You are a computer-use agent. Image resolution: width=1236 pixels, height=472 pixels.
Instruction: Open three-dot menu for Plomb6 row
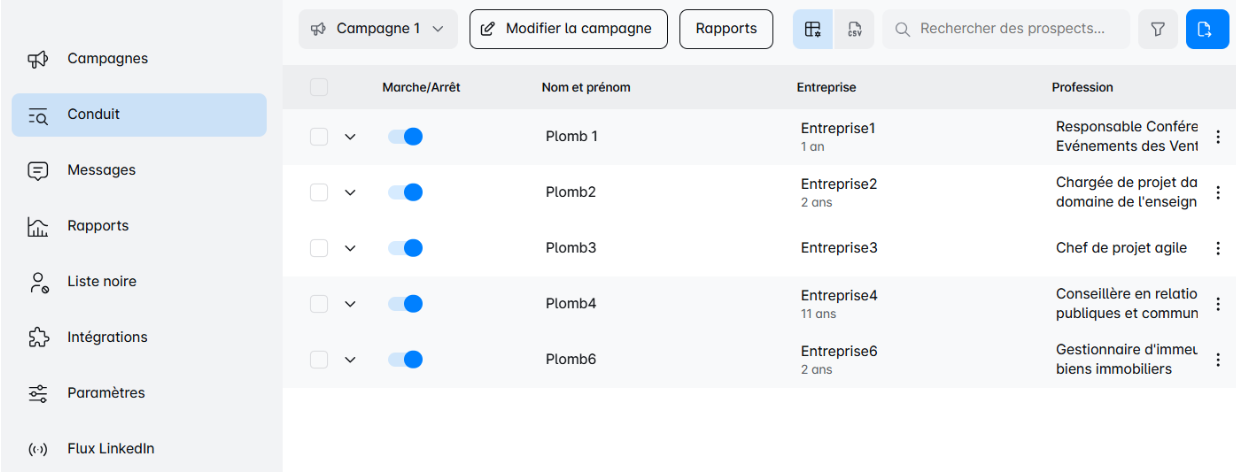tap(1218, 360)
